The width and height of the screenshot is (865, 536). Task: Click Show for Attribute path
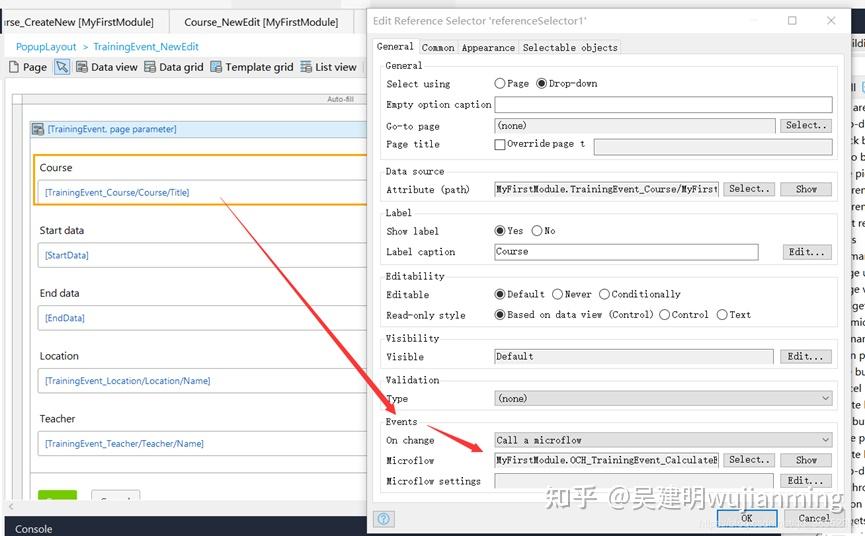[x=806, y=189]
